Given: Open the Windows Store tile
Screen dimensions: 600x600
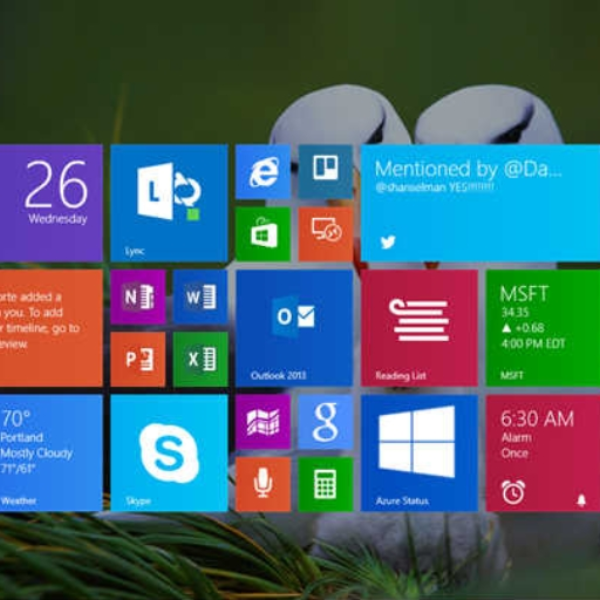Looking at the screenshot, I should click(x=263, y=234).
